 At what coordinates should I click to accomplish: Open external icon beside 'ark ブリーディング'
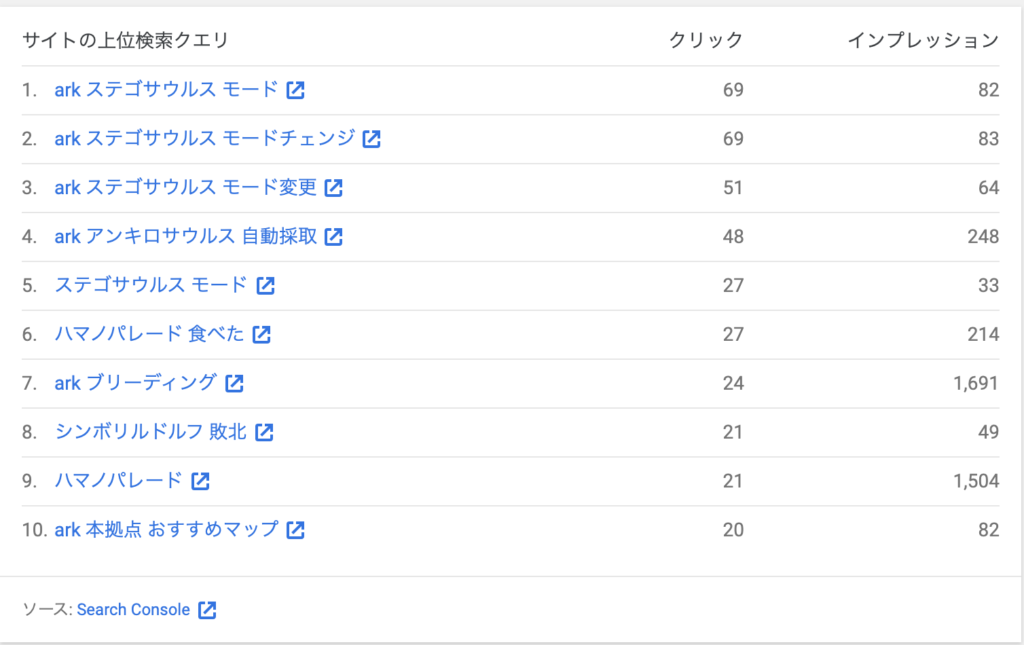(234, 383)
